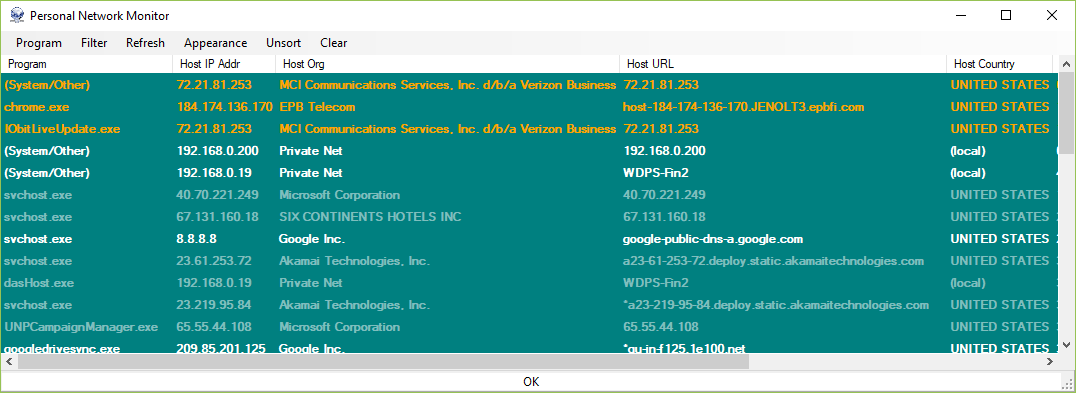Click the OK button at the bottom

[x=531, y=381]
